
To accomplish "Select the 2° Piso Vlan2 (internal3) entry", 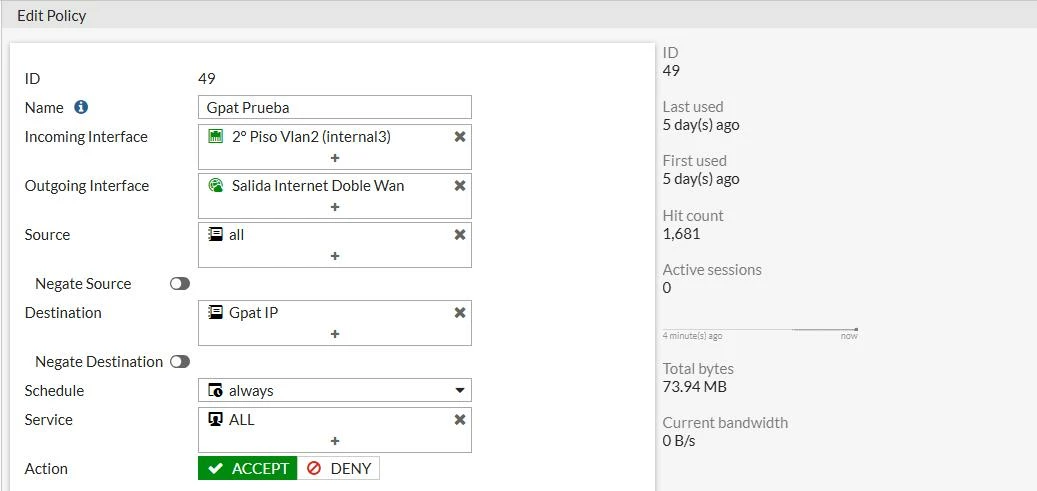I will point(311,137).
